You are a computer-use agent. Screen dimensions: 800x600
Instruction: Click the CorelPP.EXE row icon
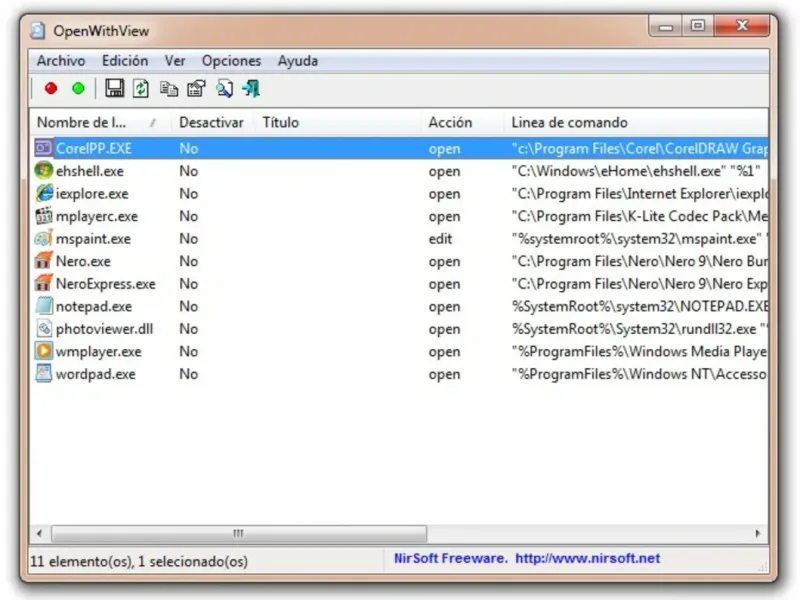coord(43,148)
